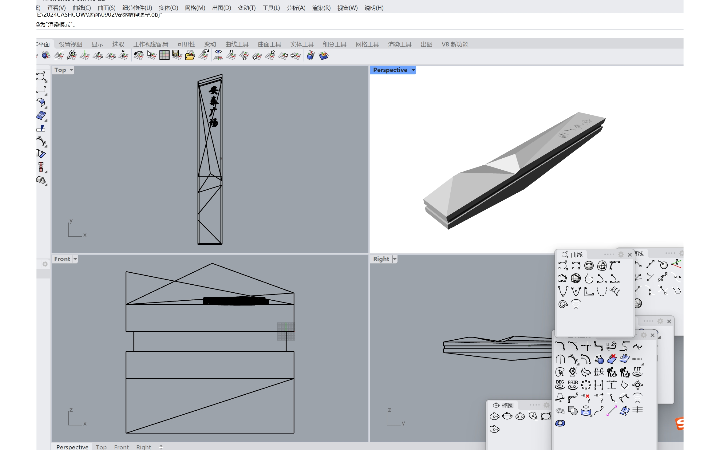Open the Top viewport title dropdown
Image resolution: width=720 pixels, height=450 pixels.
71,70
